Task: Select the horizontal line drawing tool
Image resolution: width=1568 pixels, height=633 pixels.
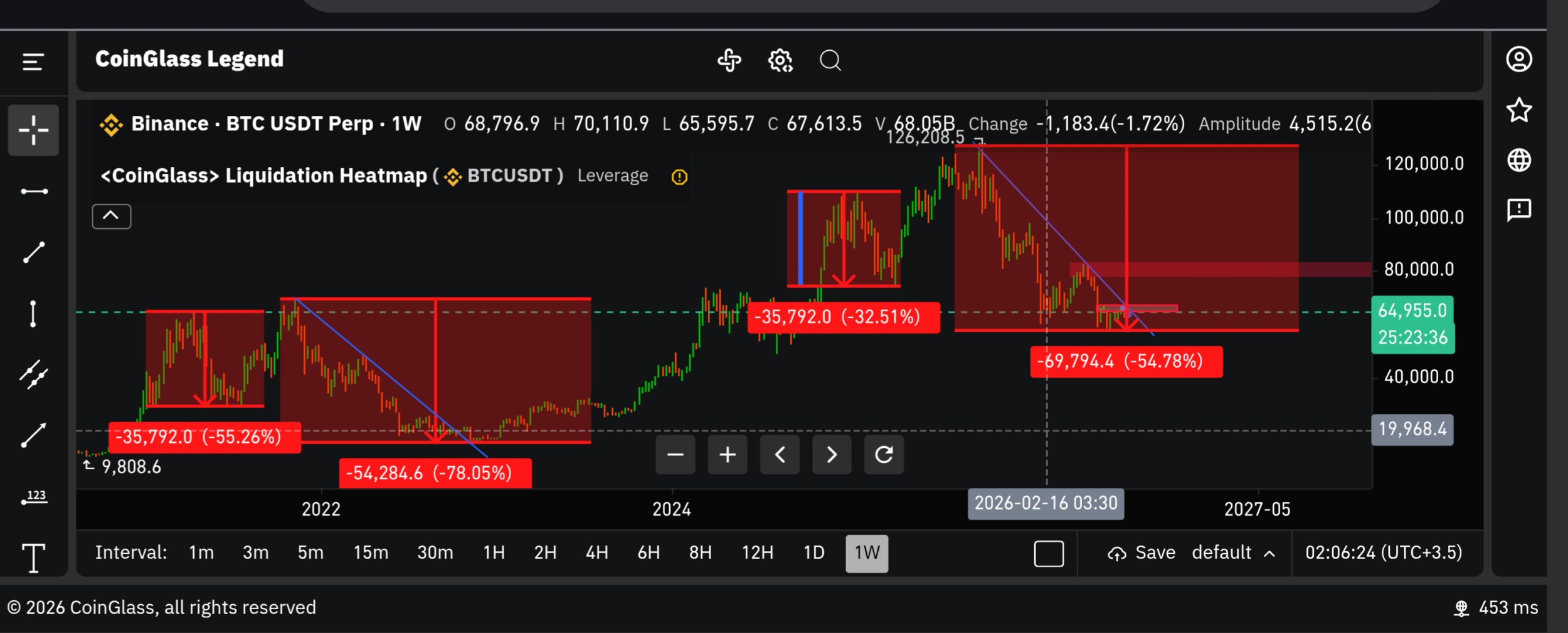Action: [34, 191]
